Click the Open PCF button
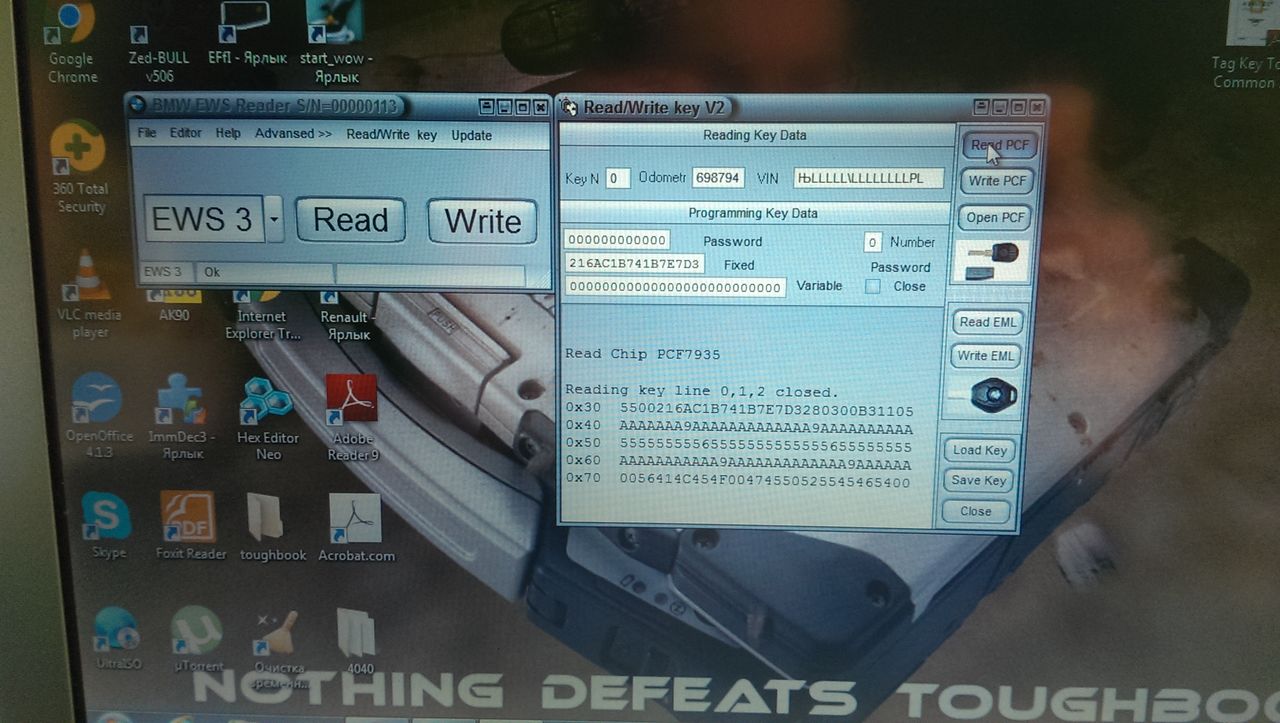 [996, 217]
